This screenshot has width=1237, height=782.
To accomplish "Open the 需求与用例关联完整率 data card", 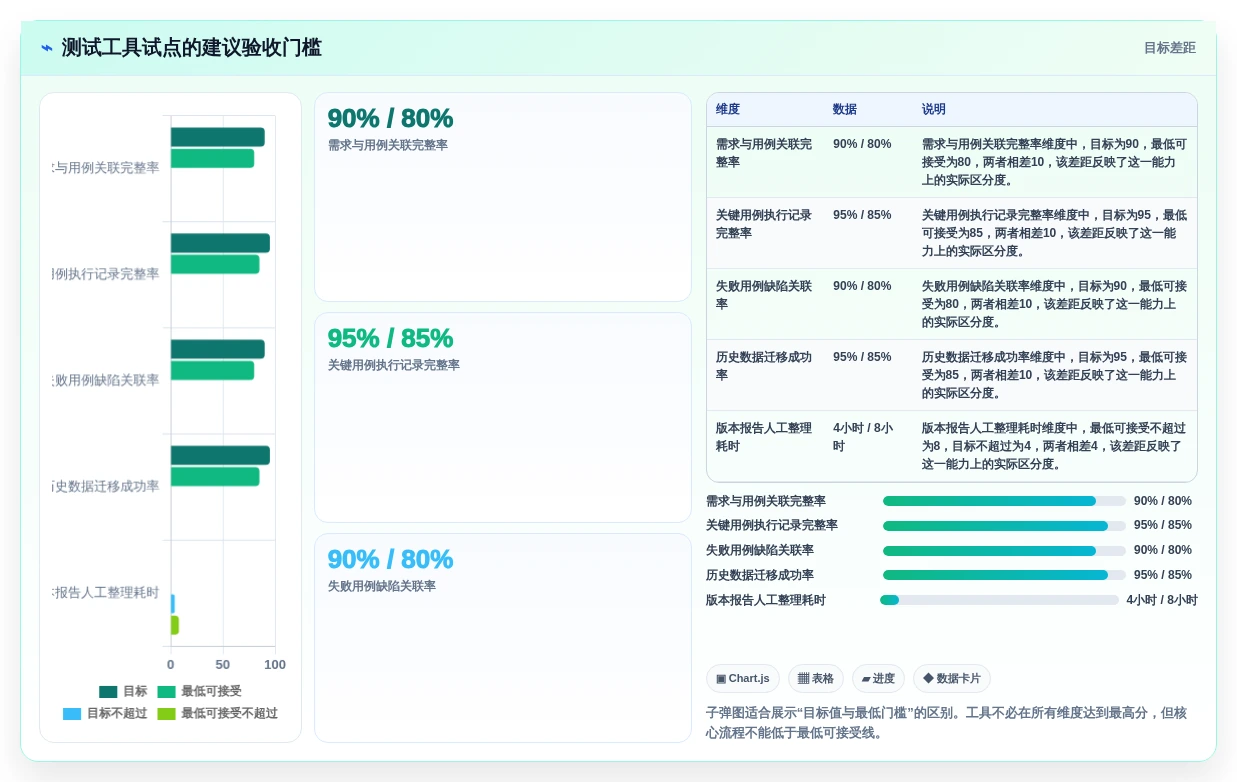I will click(x=503, y=197).
